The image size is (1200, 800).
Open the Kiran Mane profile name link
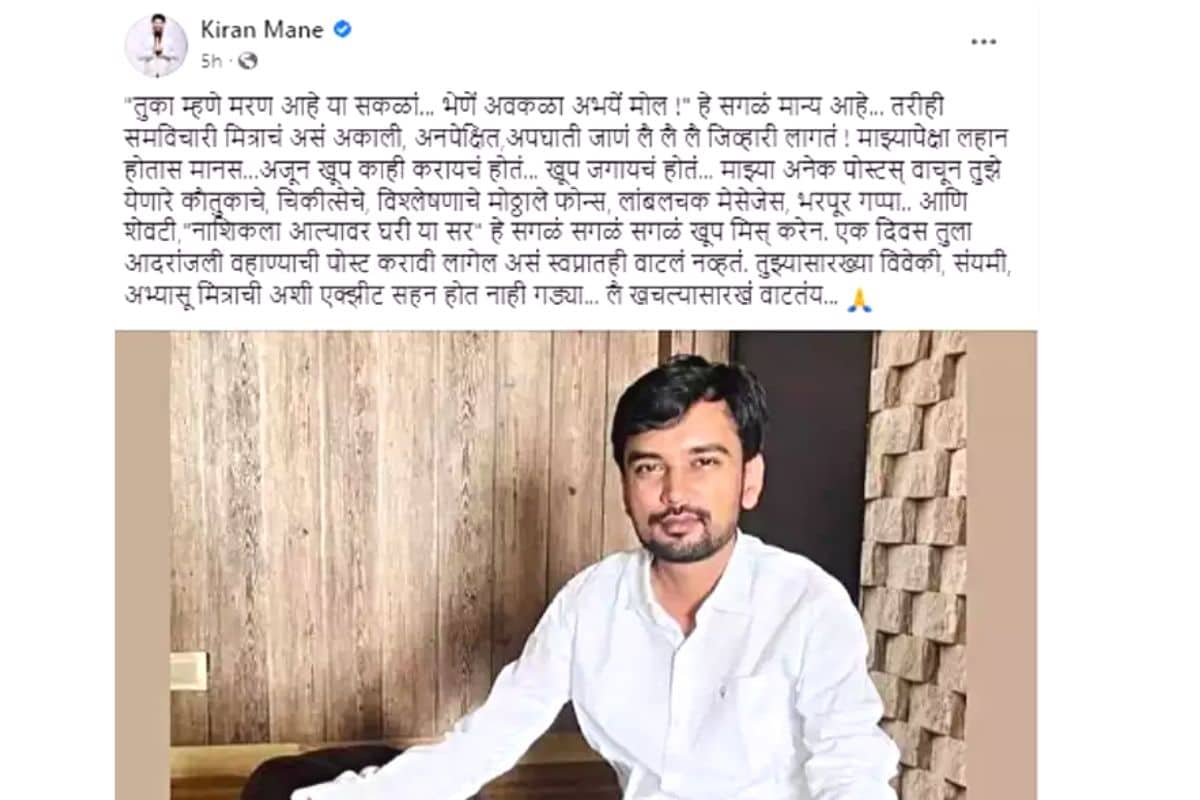point(262,30)
